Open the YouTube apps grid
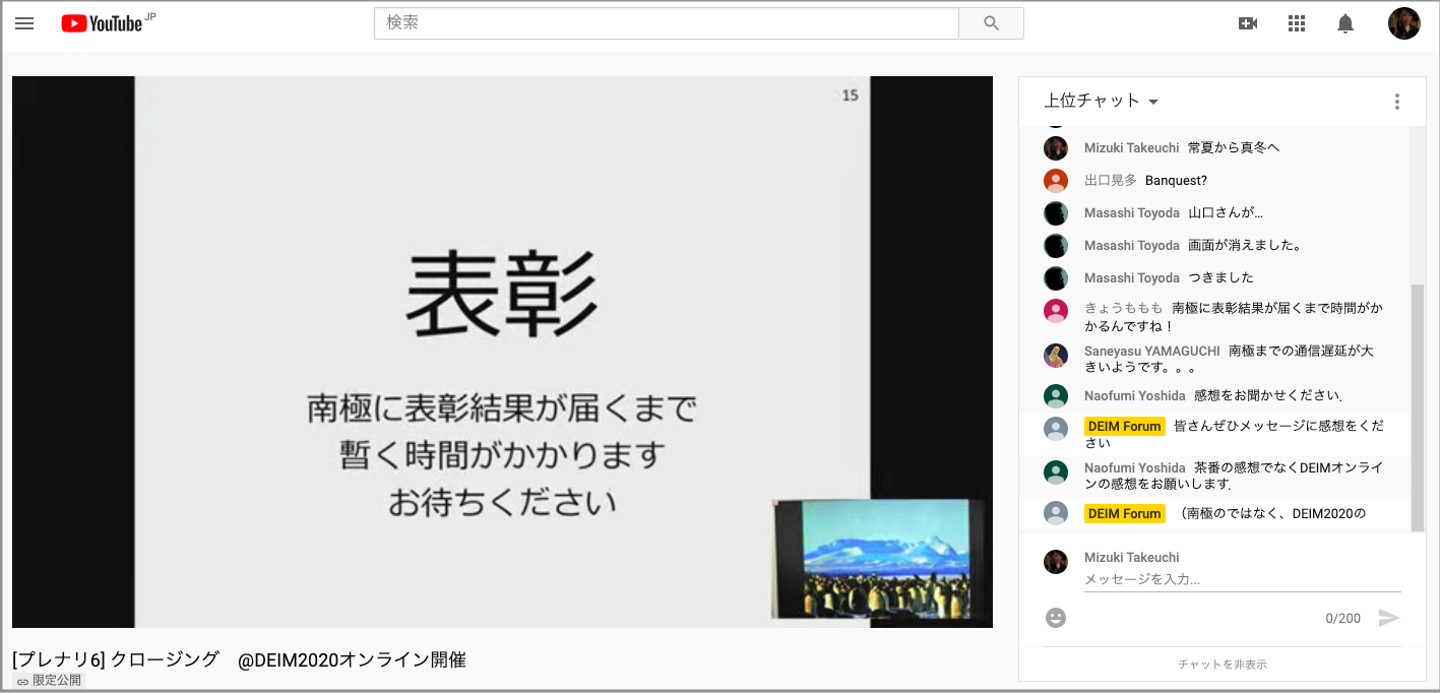Viewport: 1440px width, 693px height. (1297, 23)
